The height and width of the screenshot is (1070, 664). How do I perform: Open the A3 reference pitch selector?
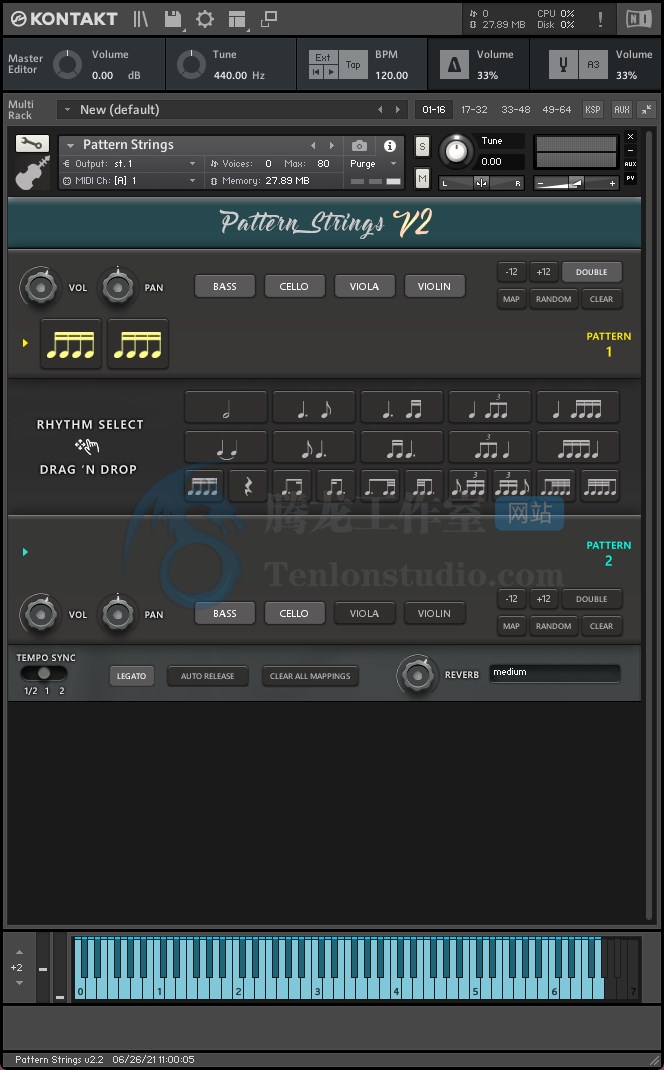point(593,65)
